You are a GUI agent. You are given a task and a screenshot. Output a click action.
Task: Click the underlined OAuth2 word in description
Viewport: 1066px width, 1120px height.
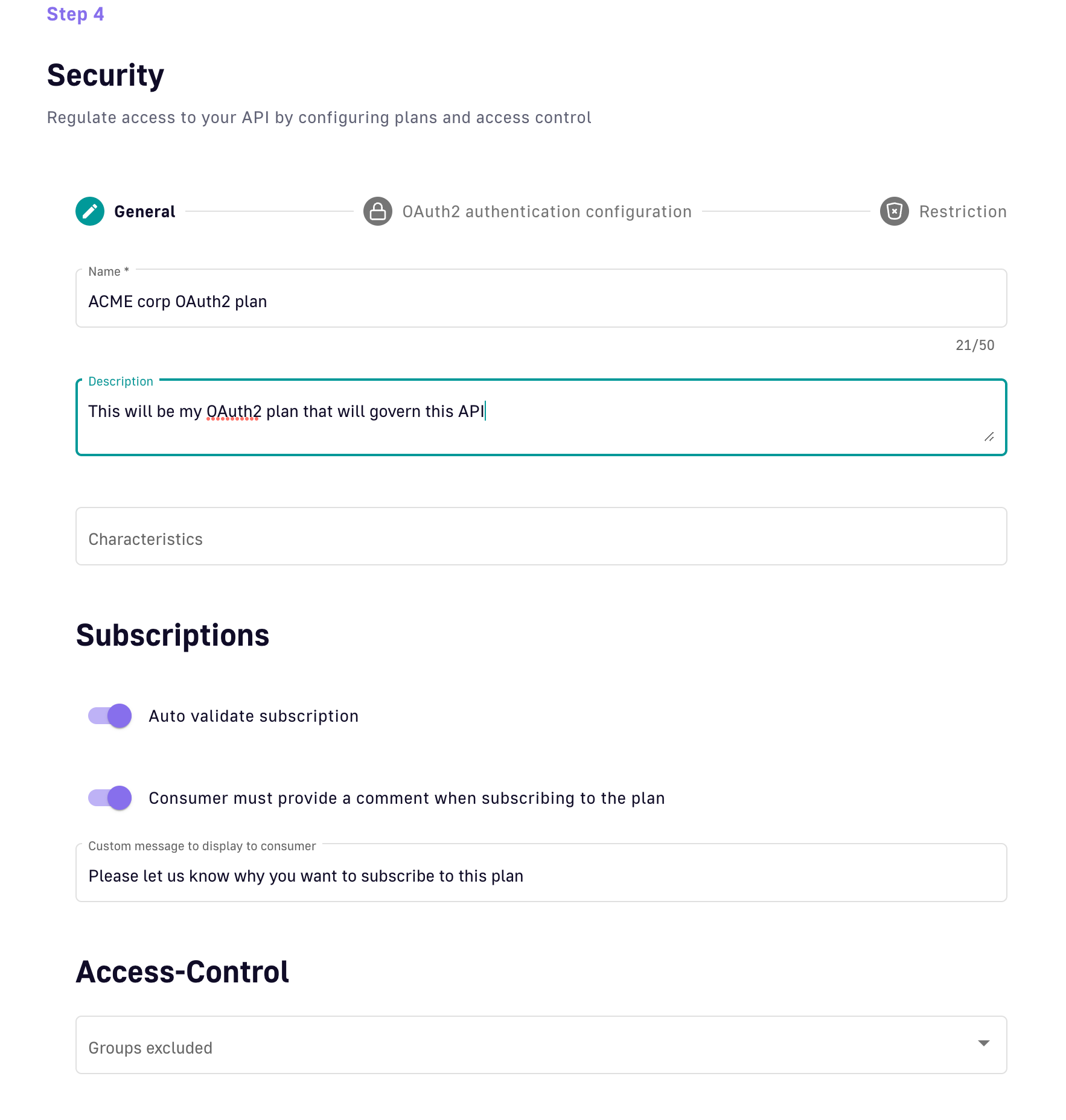coord(234,412)
